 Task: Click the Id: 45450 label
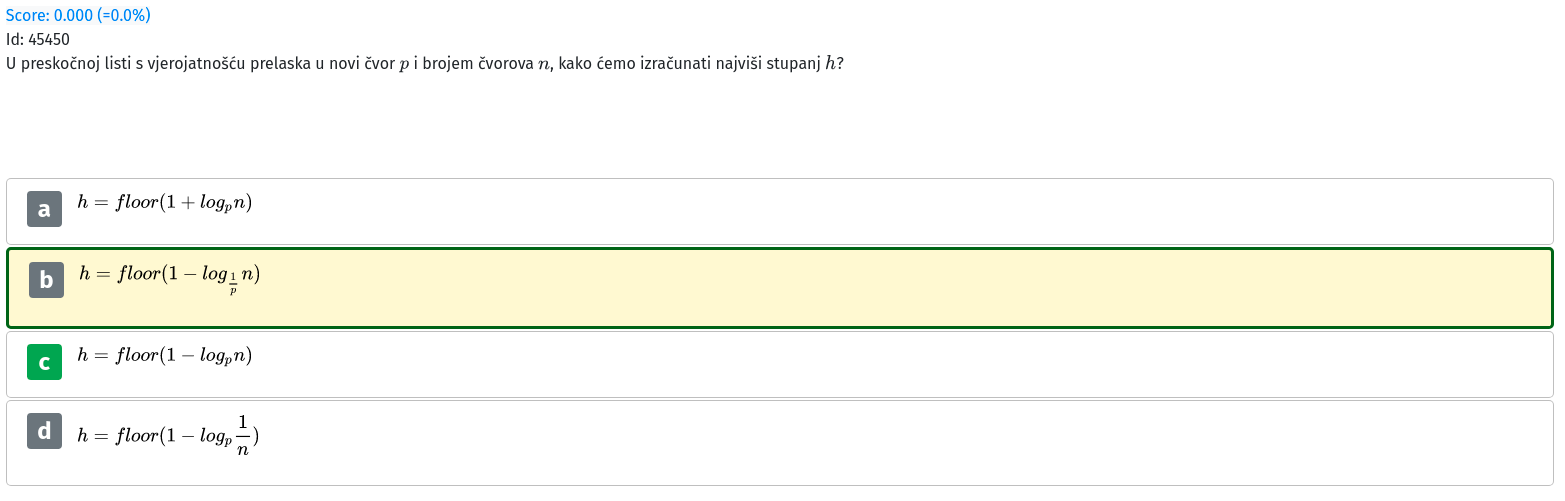click(x=38, y=40)
